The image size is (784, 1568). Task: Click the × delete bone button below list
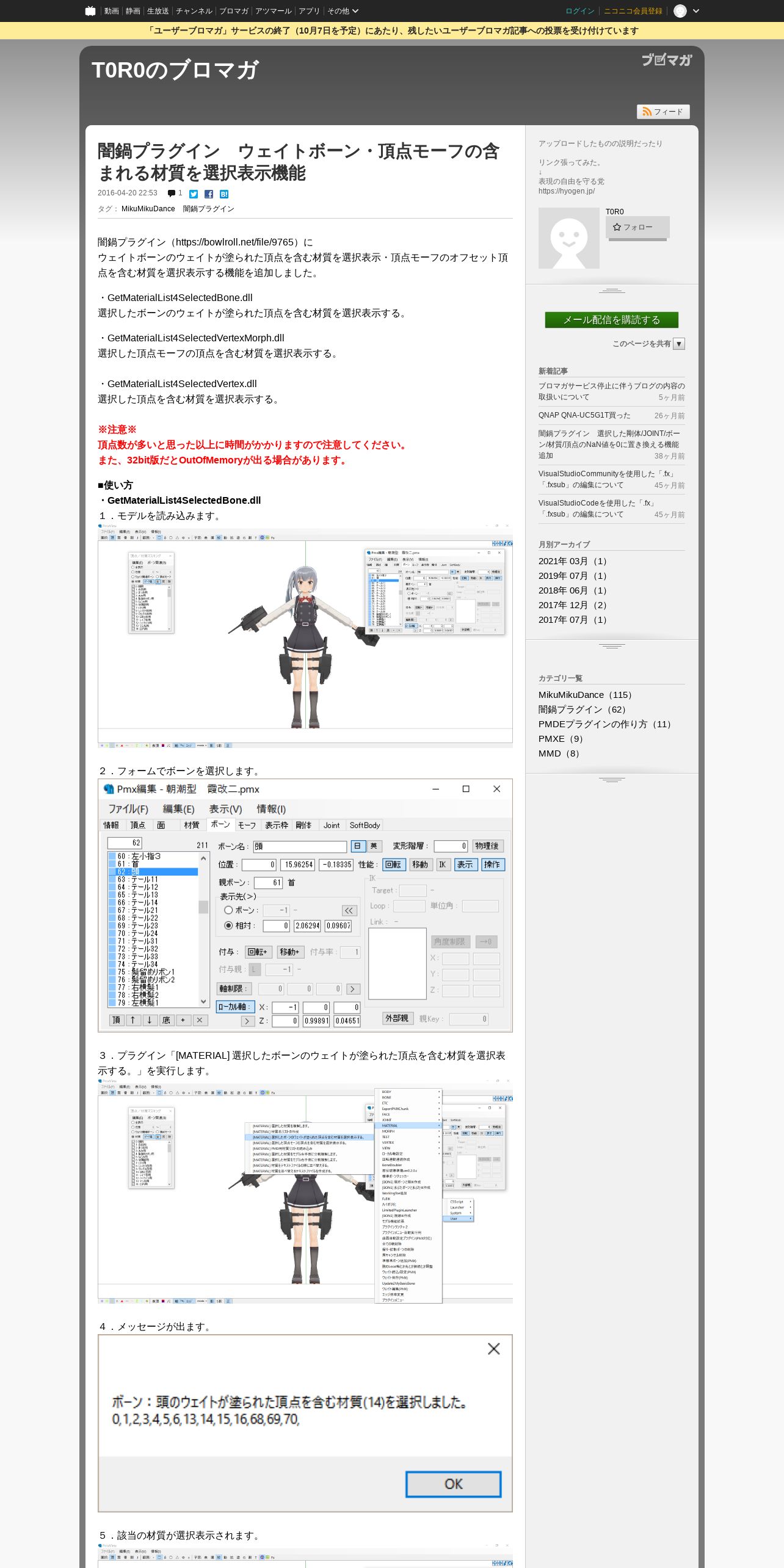200,1020
